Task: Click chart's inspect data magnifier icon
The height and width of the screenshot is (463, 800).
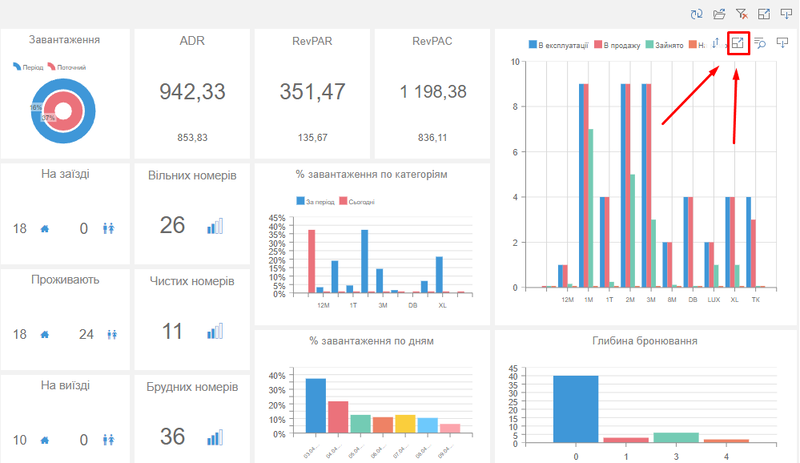Action: [760, 43]
